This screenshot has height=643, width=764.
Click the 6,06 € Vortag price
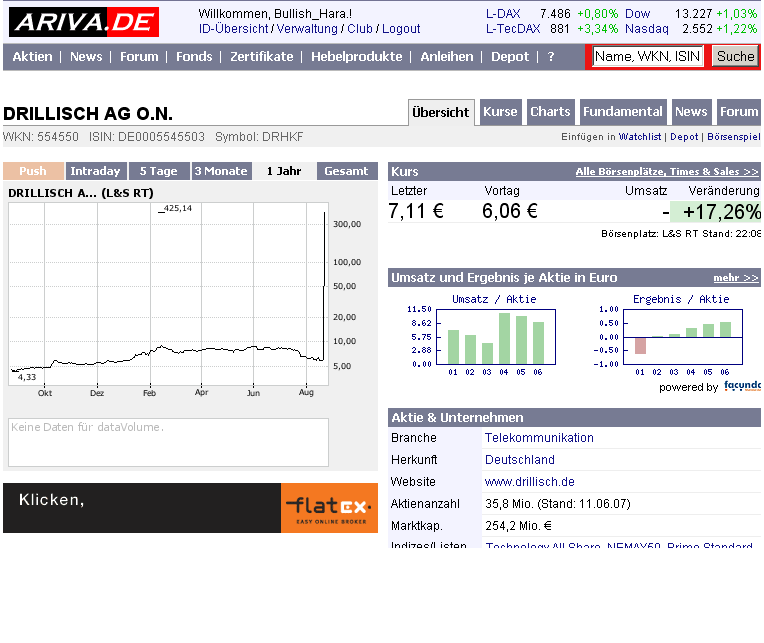[510, 211]
